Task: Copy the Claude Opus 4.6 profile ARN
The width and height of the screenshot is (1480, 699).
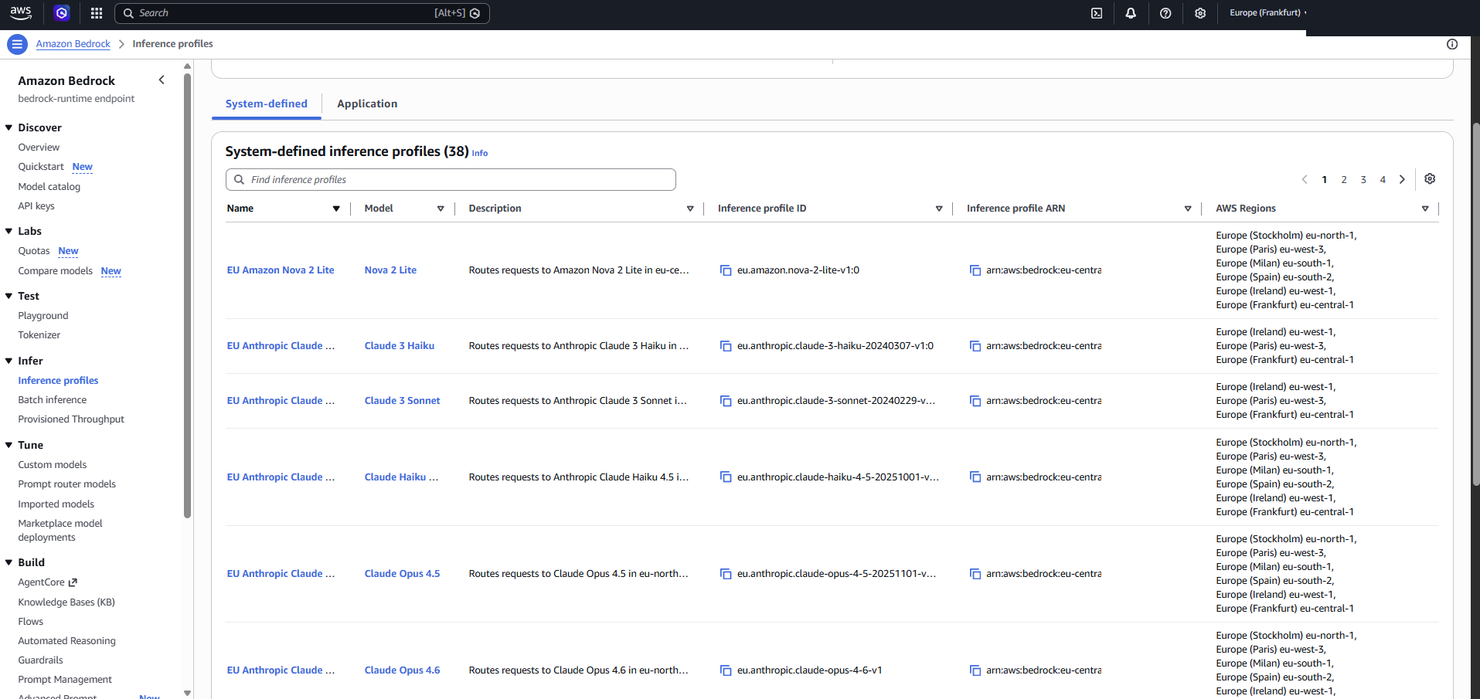Action: pyautogui.click(x=975, y=671)
